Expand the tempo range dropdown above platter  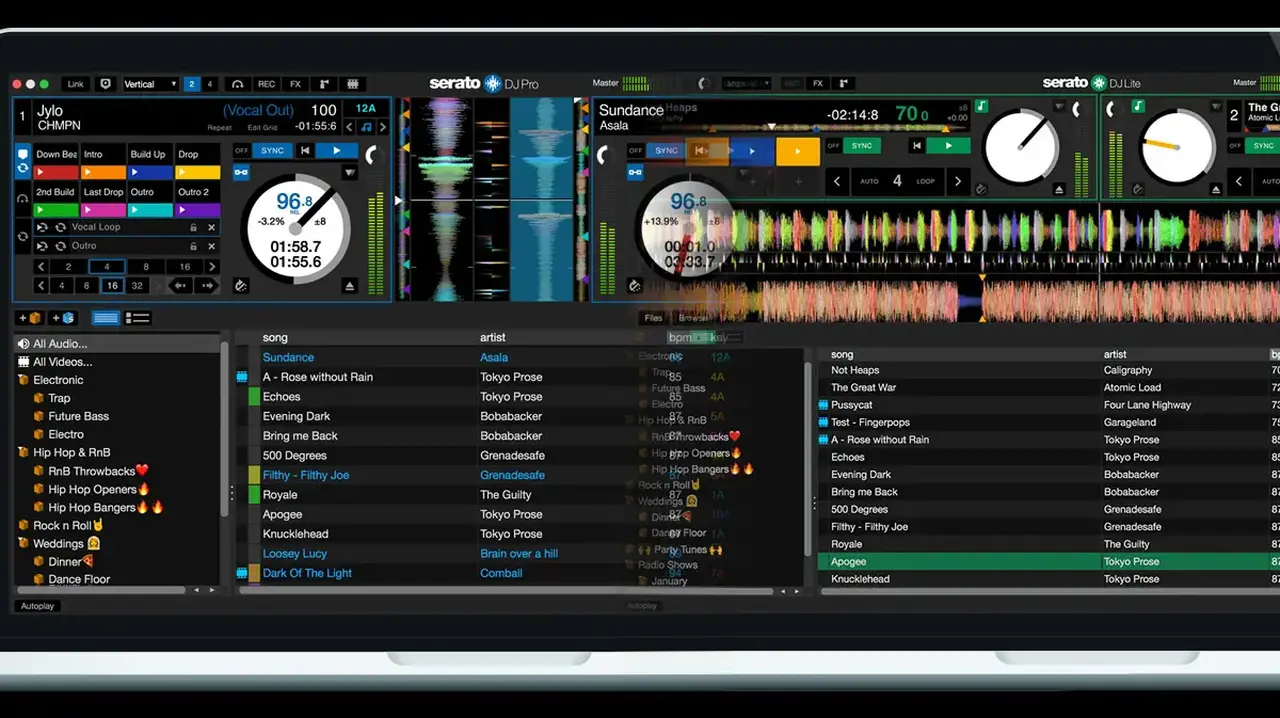point(349,172)
